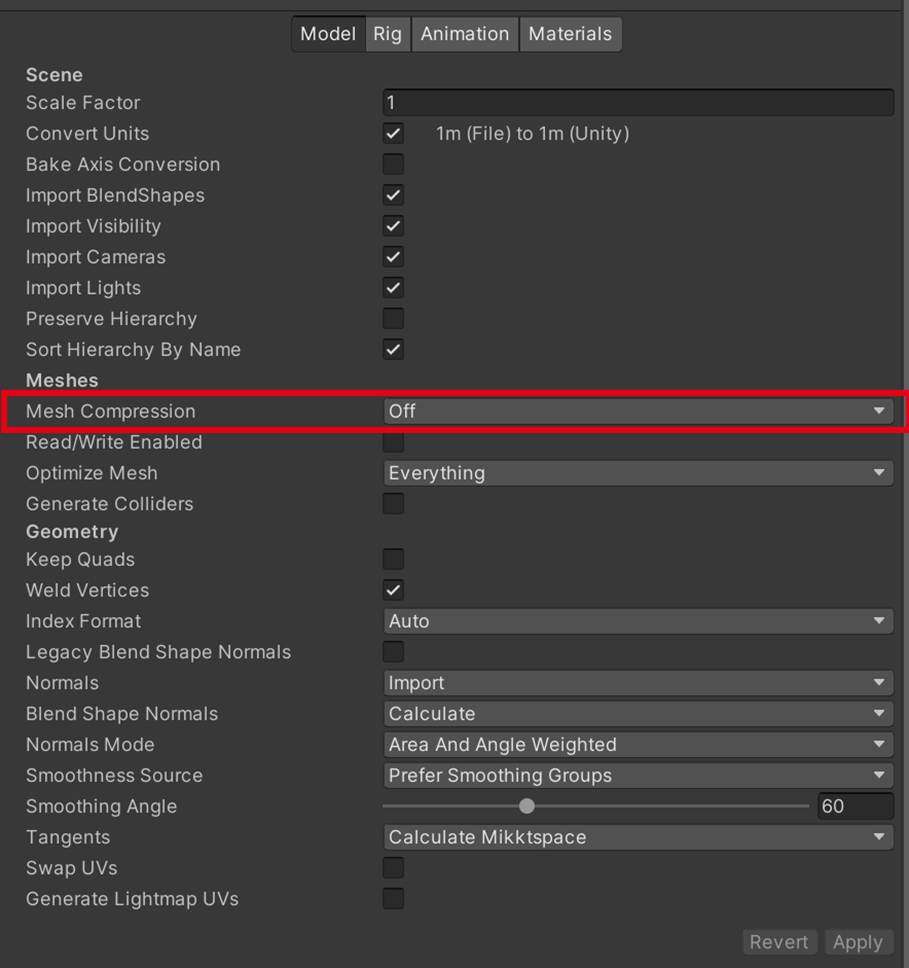The image size is (909, 968).
Task: Click the Smoothing Angle slider handle
Action: click(x=527, y=806)
